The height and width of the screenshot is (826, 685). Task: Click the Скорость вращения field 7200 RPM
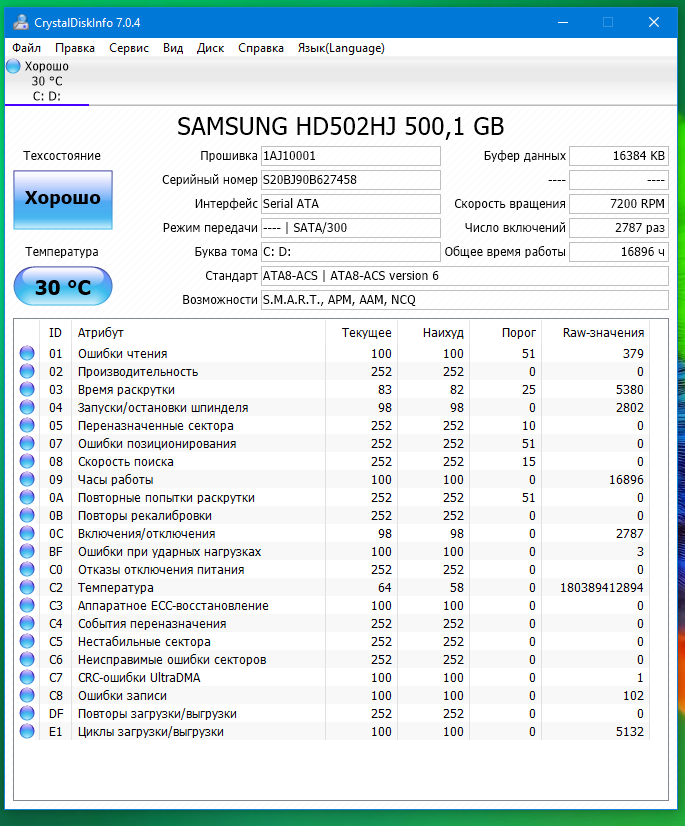point(619,204)
